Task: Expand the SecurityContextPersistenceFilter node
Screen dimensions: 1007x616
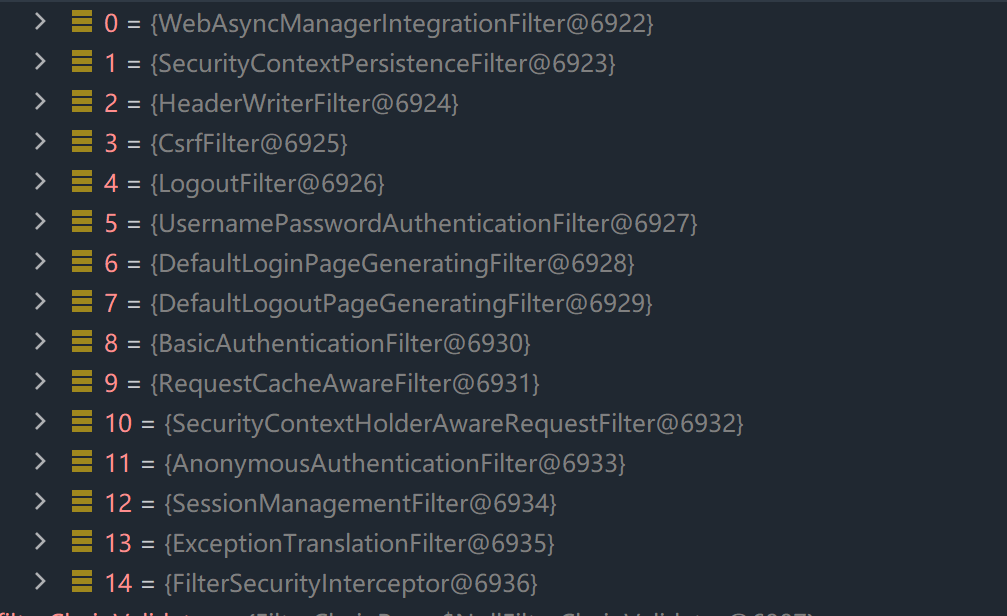Action: pyautogui.click(x=40, y=62)
